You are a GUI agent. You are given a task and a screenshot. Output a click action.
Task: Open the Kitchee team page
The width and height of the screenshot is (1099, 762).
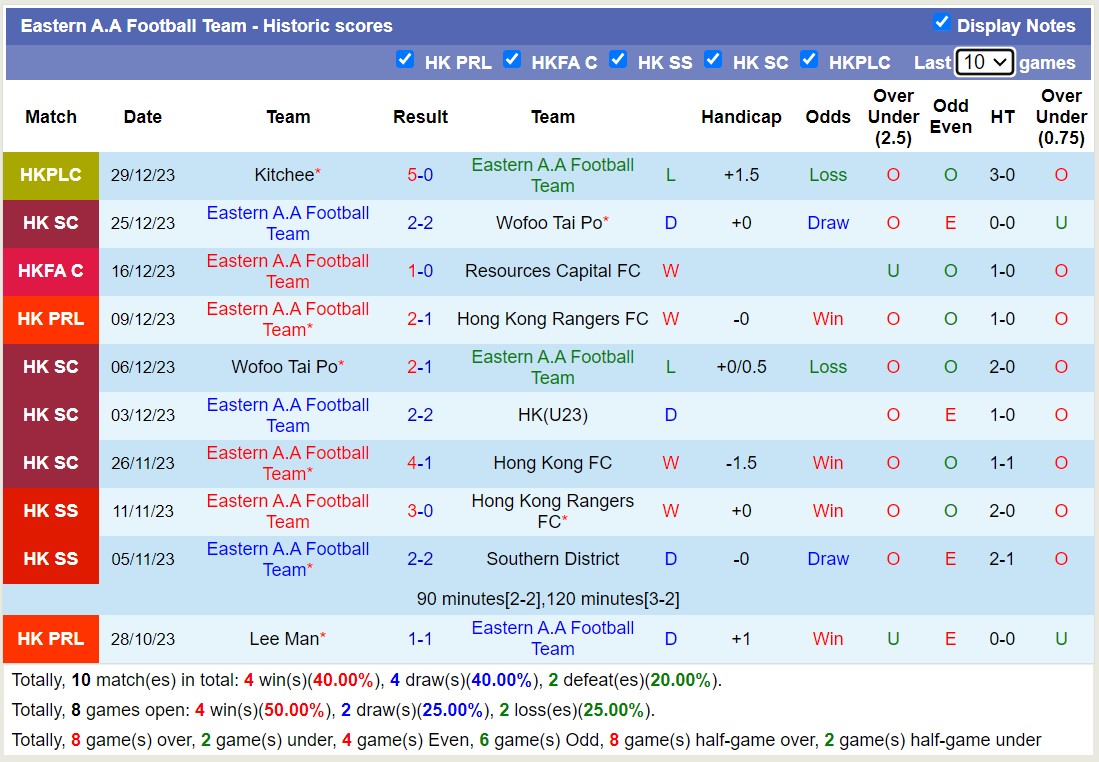(x=284, y=175)
